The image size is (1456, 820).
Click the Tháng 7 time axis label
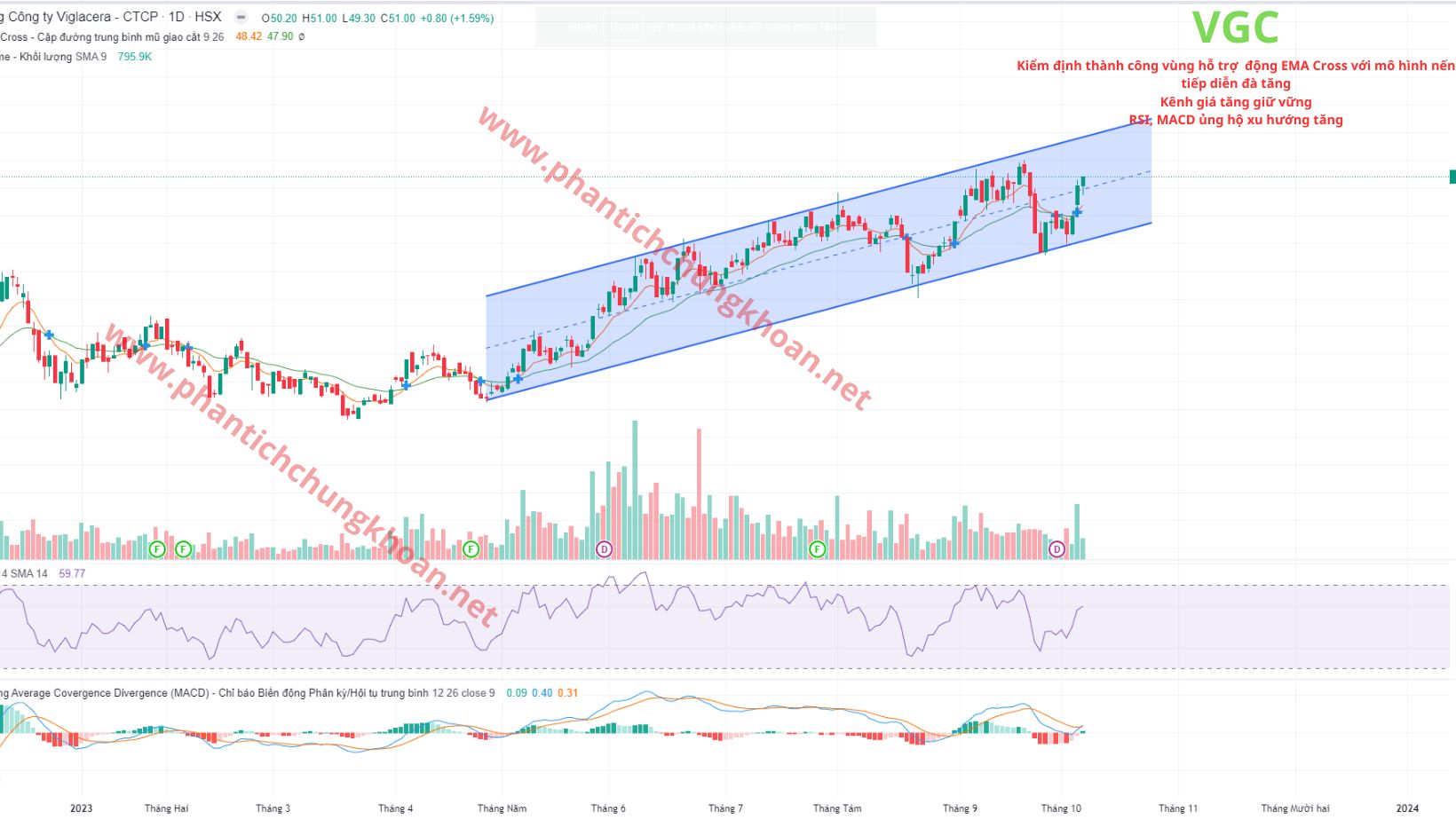pyautogui.click(x=725, y=808)
